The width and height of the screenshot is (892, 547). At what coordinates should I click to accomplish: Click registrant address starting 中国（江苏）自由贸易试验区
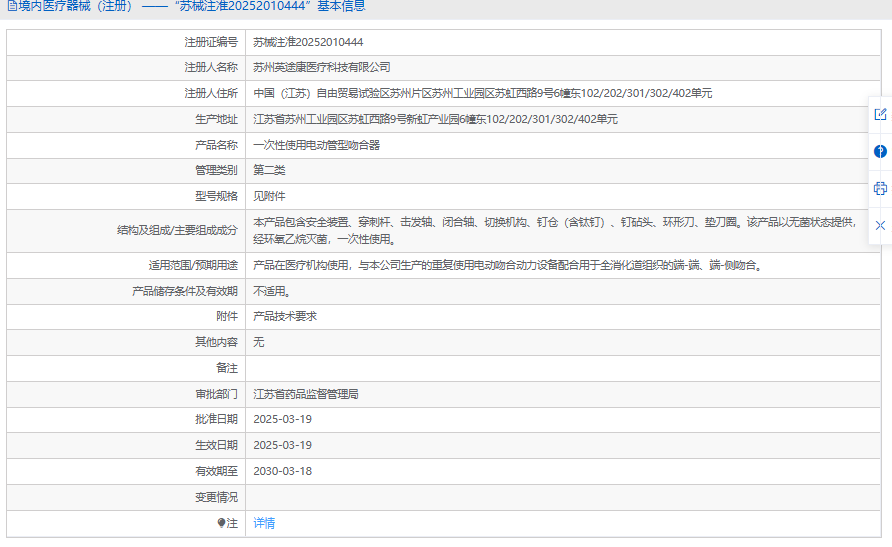click(x=482, y=93)
